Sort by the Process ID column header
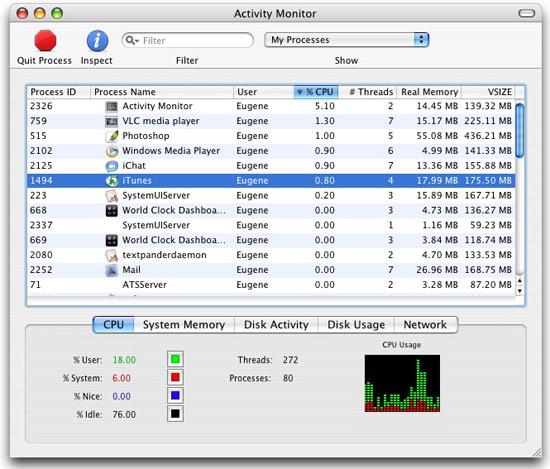Screen dimensions: 550x469 (x=59, y=92)
